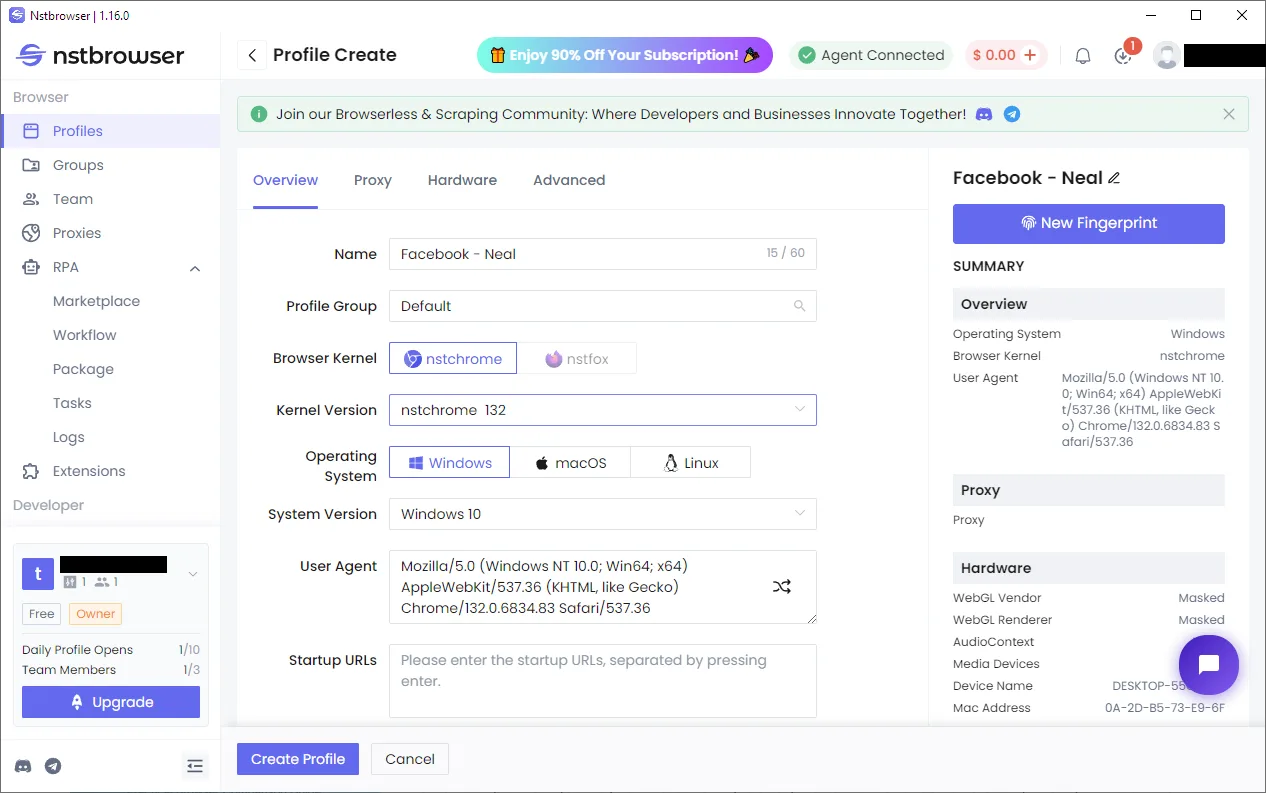Click the 90% Off subscription banner
This screenshot has height=793, width=1266.
coord(625,55)
